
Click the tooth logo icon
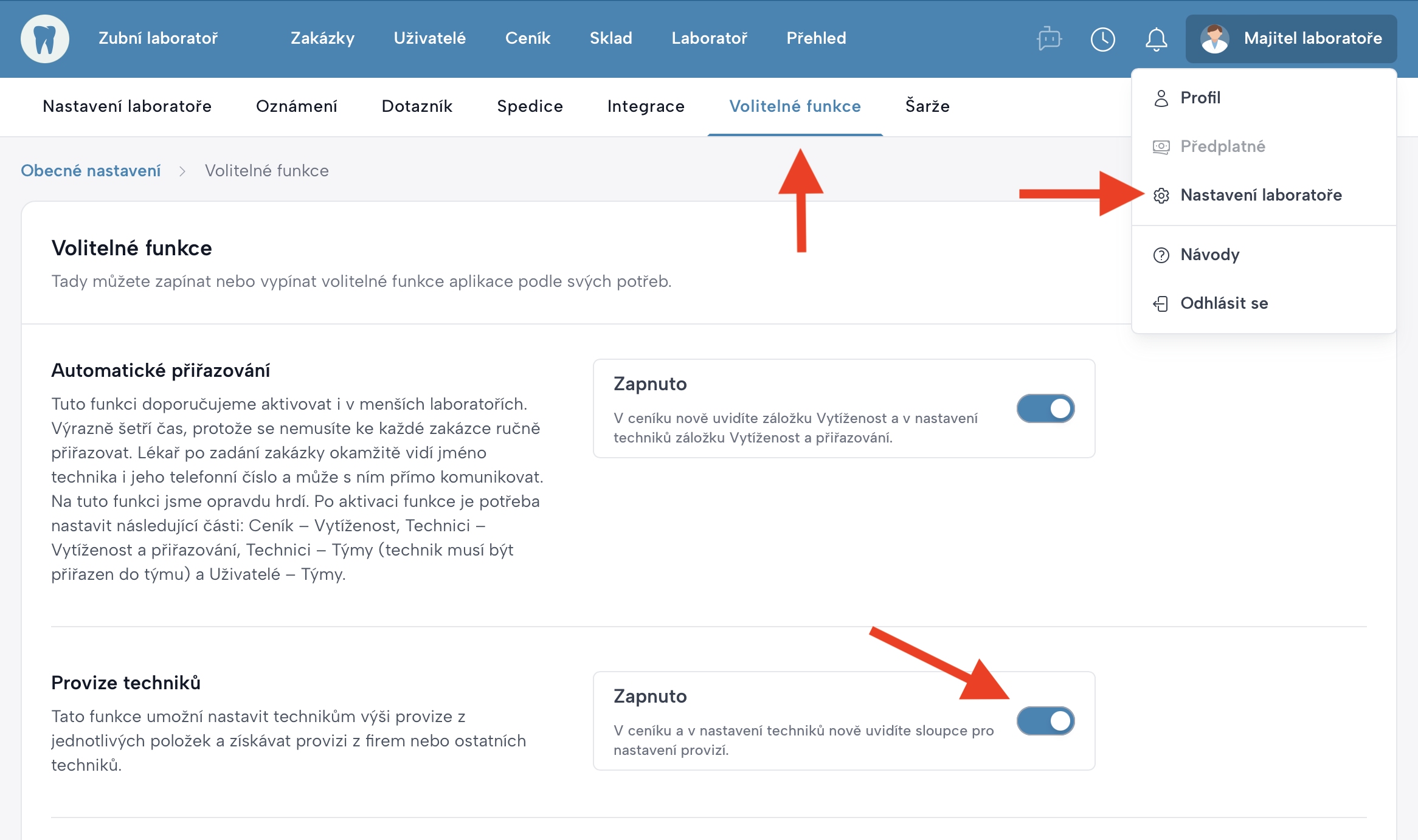tap(44, 39)
